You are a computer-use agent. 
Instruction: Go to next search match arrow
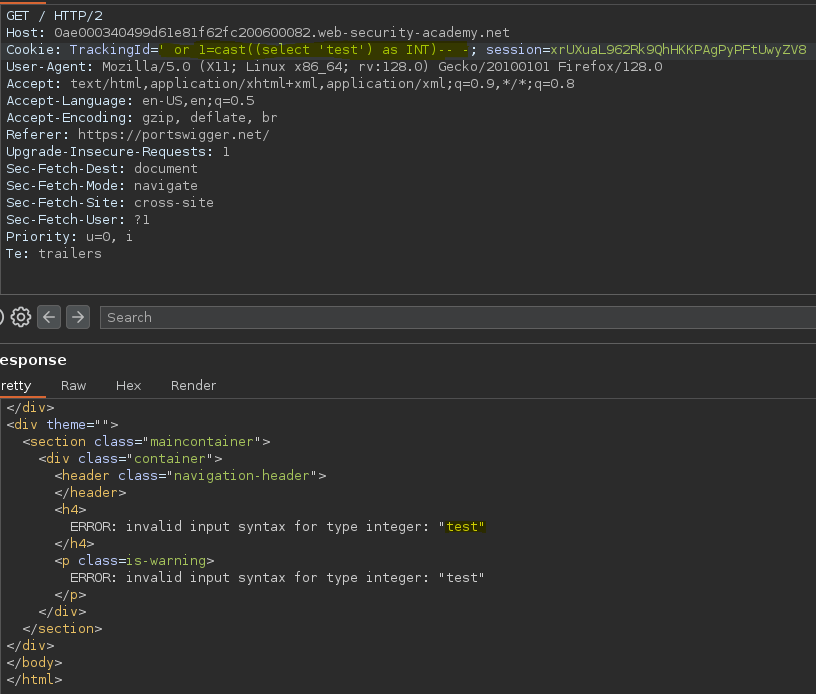pyautogui.click(x=78, y=317)
